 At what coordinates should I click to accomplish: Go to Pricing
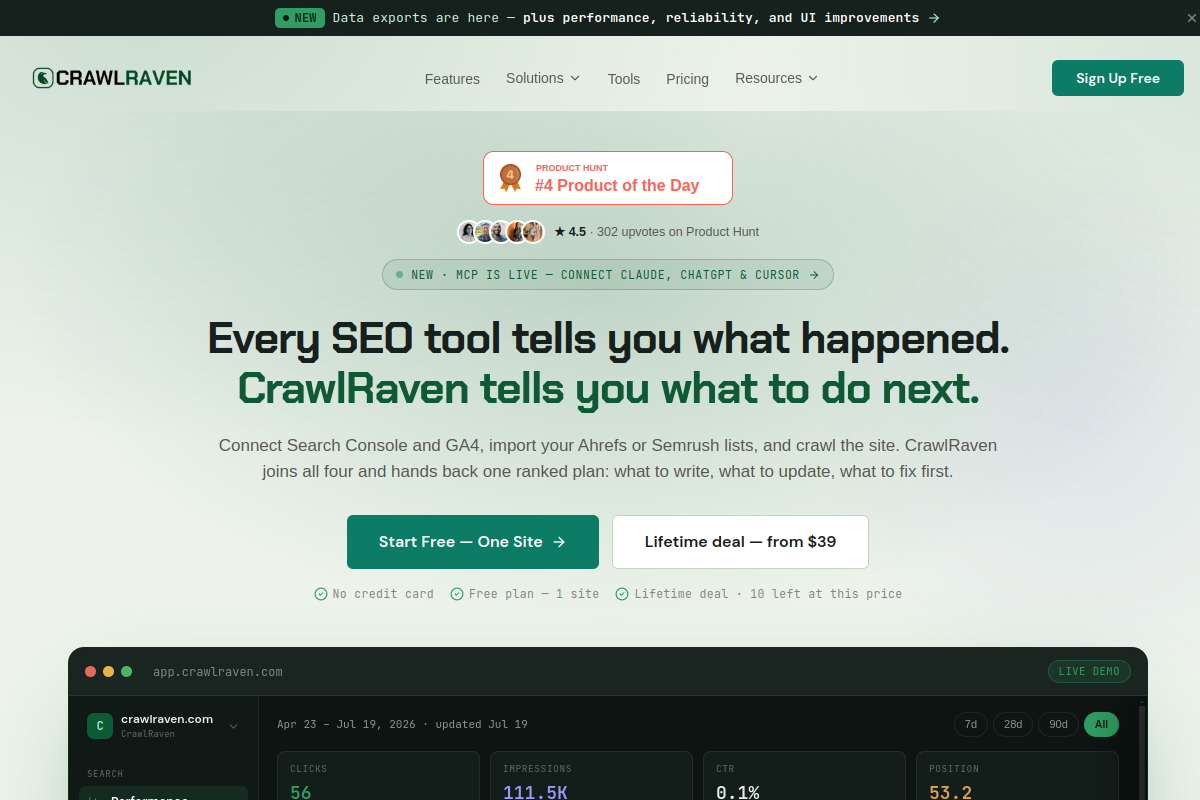coord(687,79)
